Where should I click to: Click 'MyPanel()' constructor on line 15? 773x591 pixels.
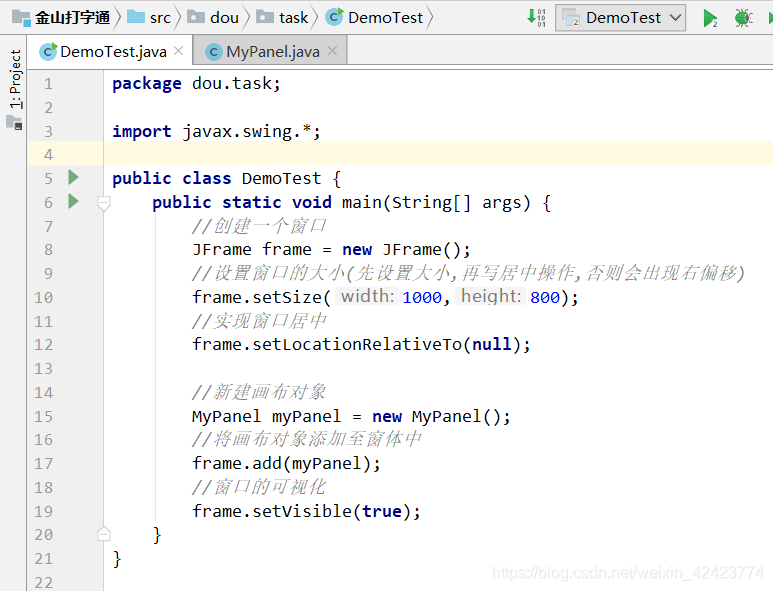tap(457, 417)
